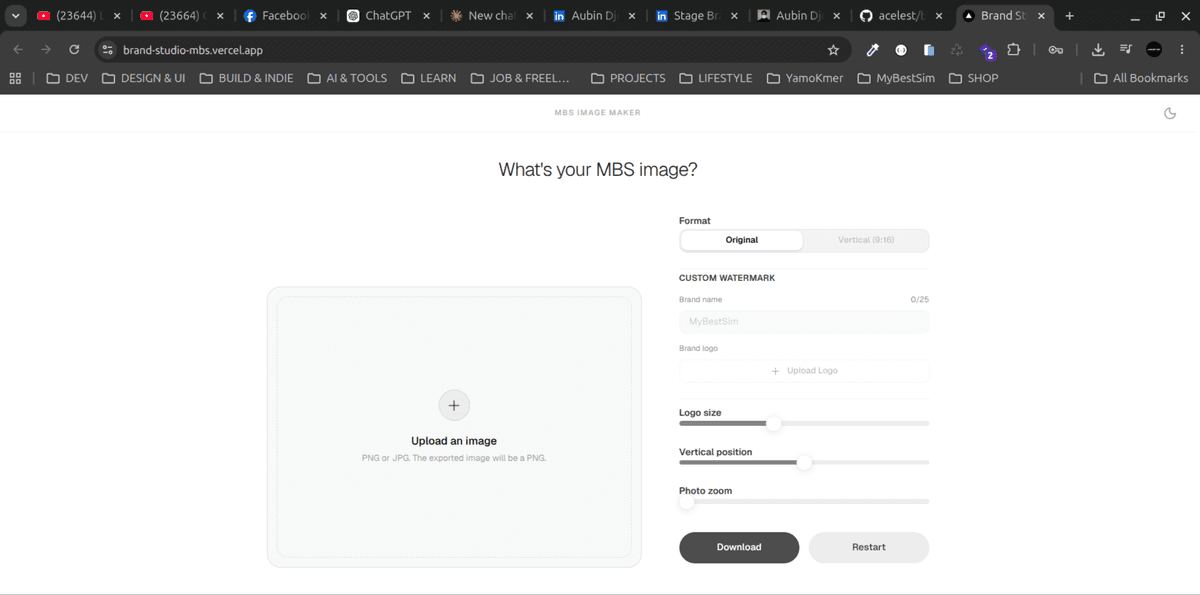The width and height of the screenshot is (1200, 595).
Task: Click the Download button
Action: [739, 547]
